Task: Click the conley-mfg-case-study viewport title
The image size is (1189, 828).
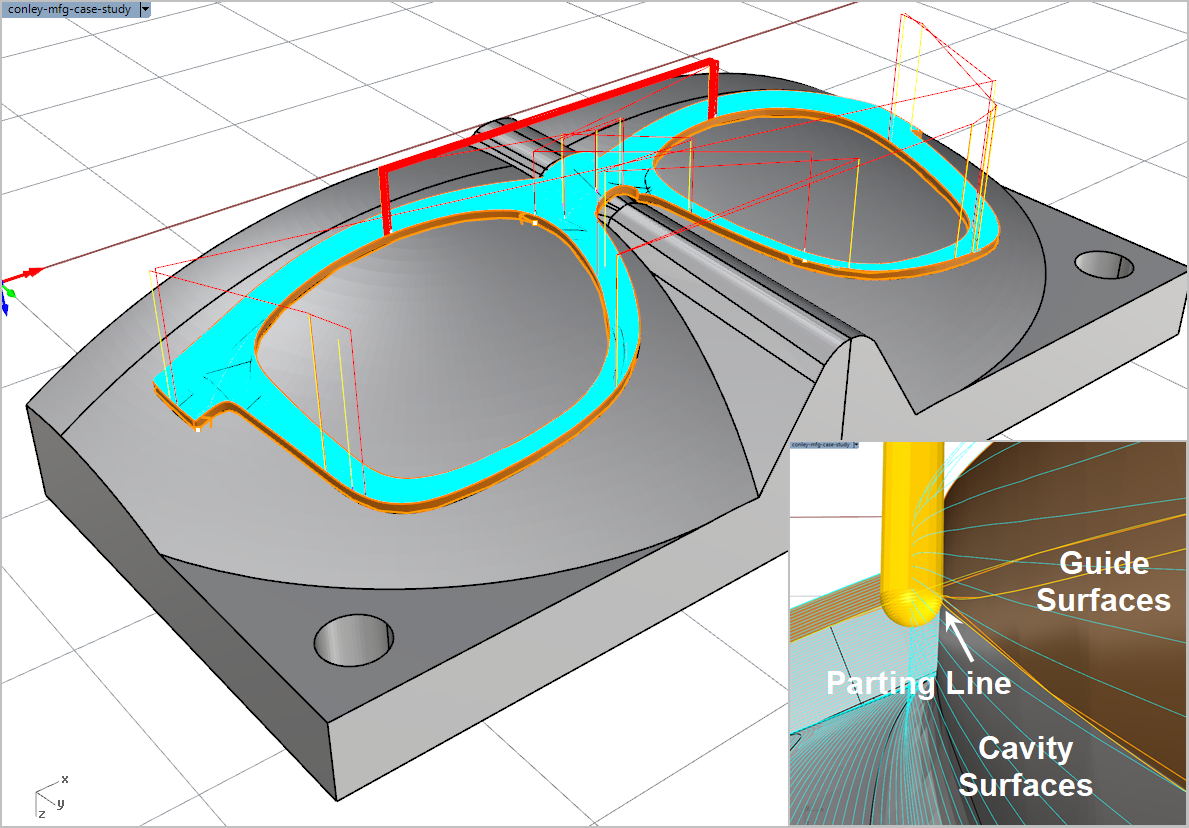Action: point(69,8)
